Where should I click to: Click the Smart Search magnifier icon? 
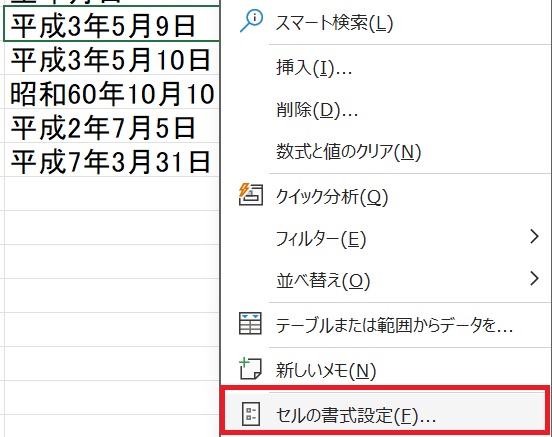click(251, 21)
